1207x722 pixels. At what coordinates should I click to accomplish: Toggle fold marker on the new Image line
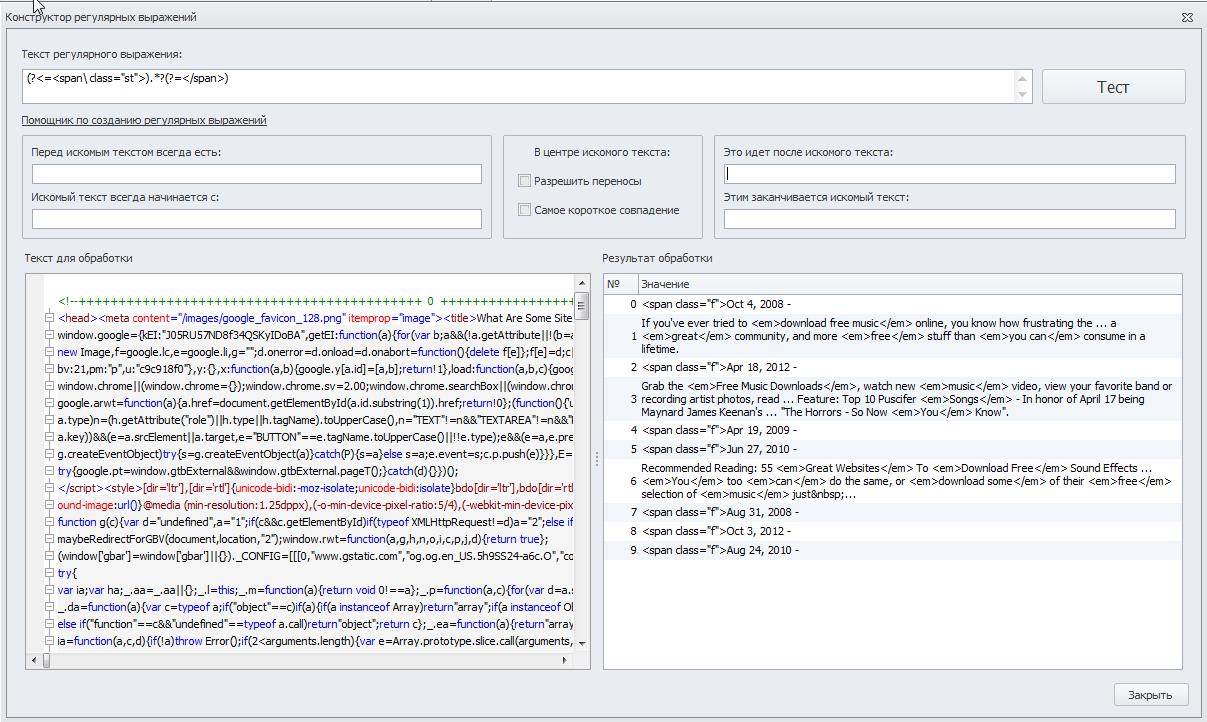pos(49,352)
